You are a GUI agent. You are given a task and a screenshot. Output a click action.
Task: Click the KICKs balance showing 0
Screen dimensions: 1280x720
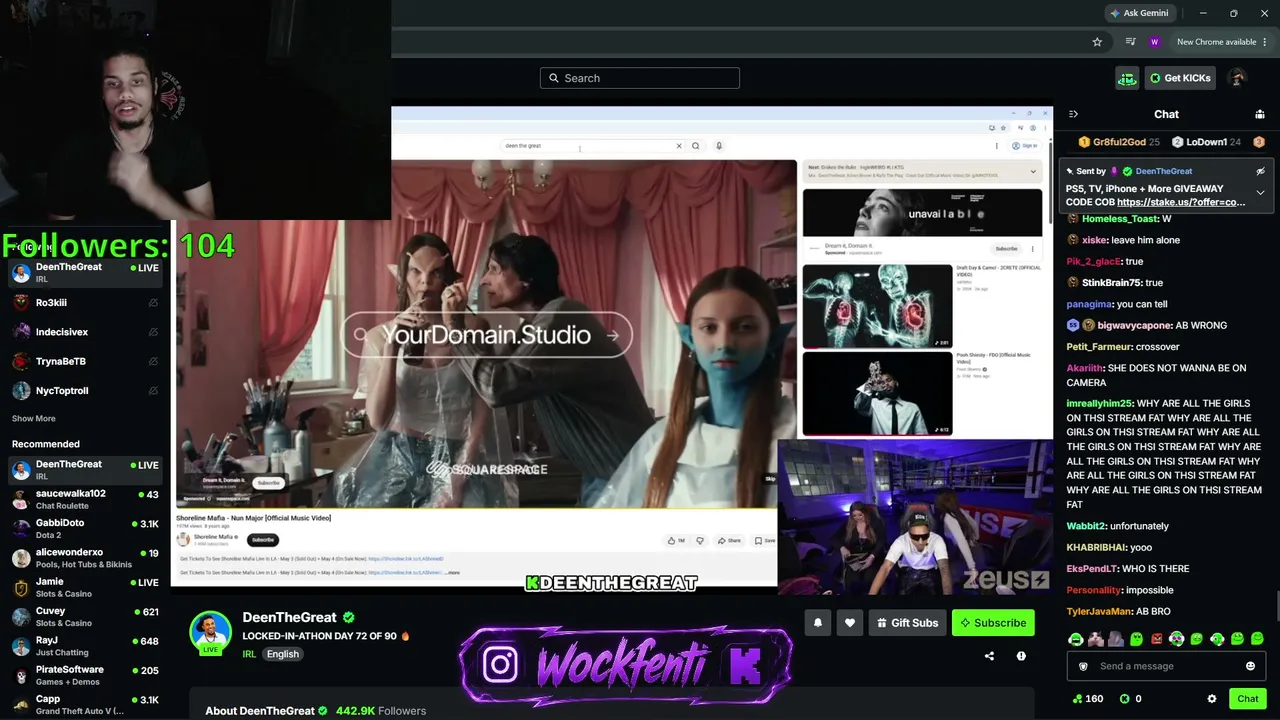coord(1131,699)
